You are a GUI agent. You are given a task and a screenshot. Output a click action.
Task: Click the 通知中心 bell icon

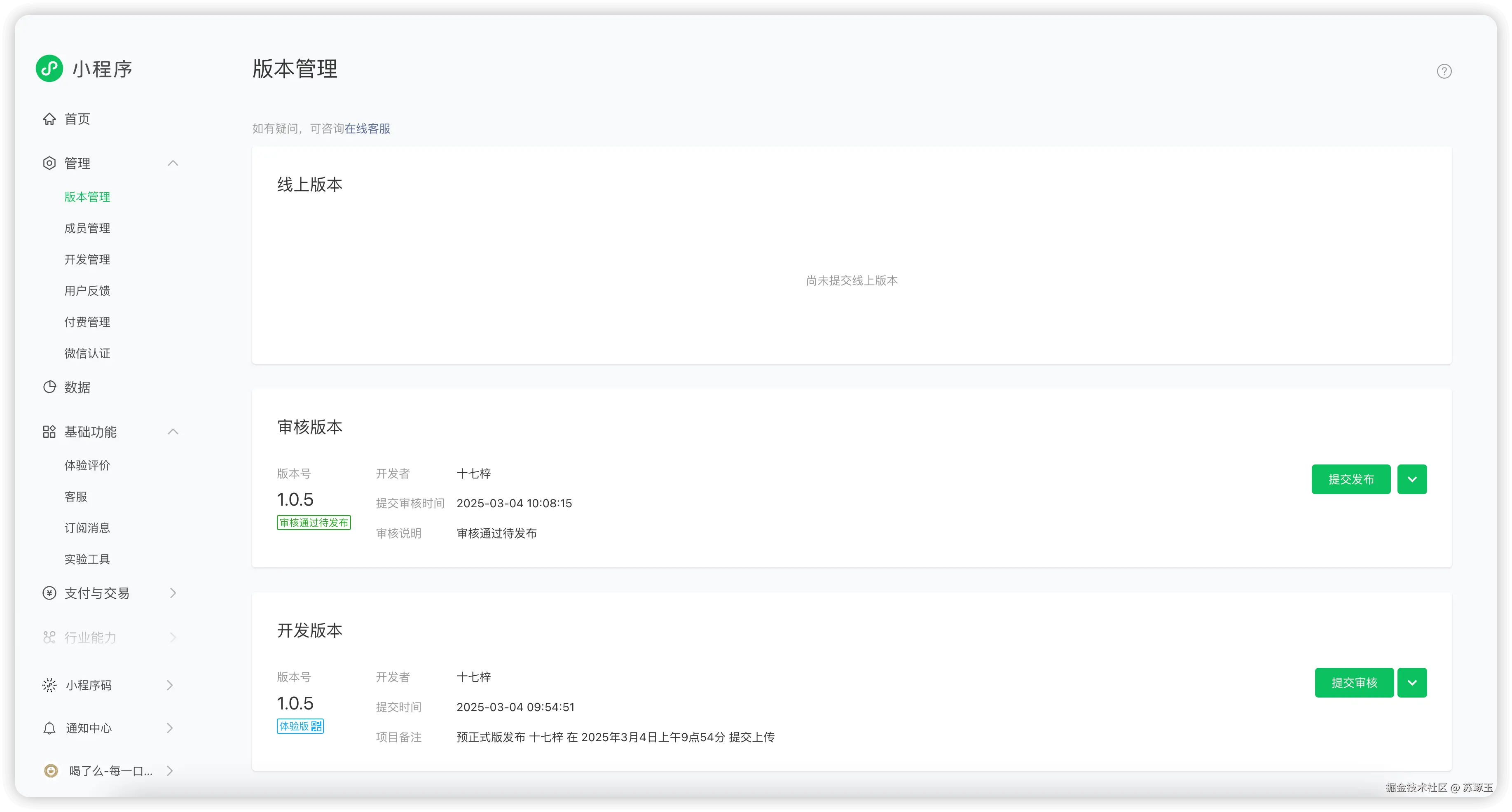pos(49,728)
